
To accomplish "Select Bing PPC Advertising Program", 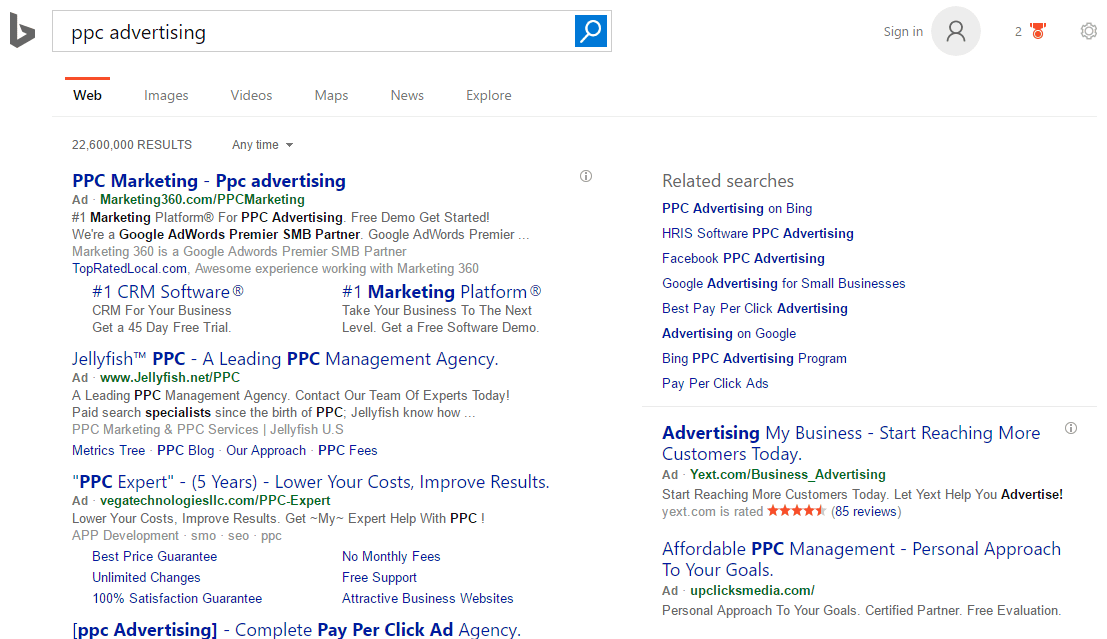I will (754, 359).
